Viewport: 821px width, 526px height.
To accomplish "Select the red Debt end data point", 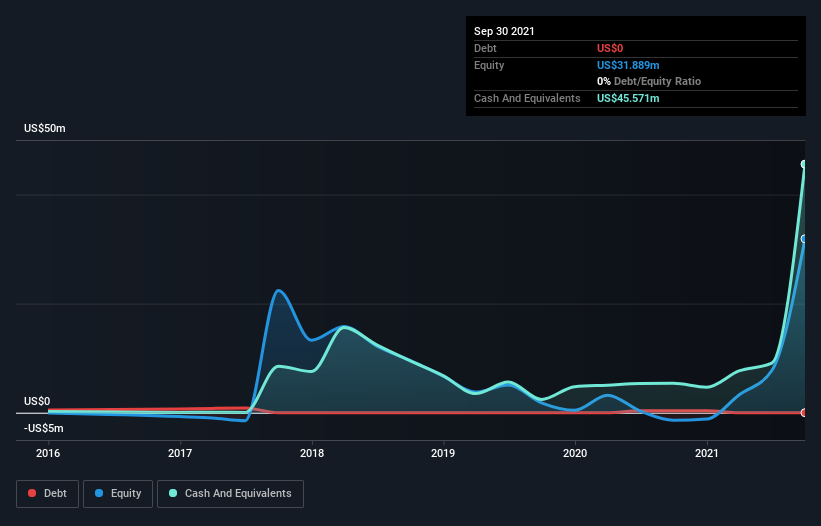I will tap(804, 412).
